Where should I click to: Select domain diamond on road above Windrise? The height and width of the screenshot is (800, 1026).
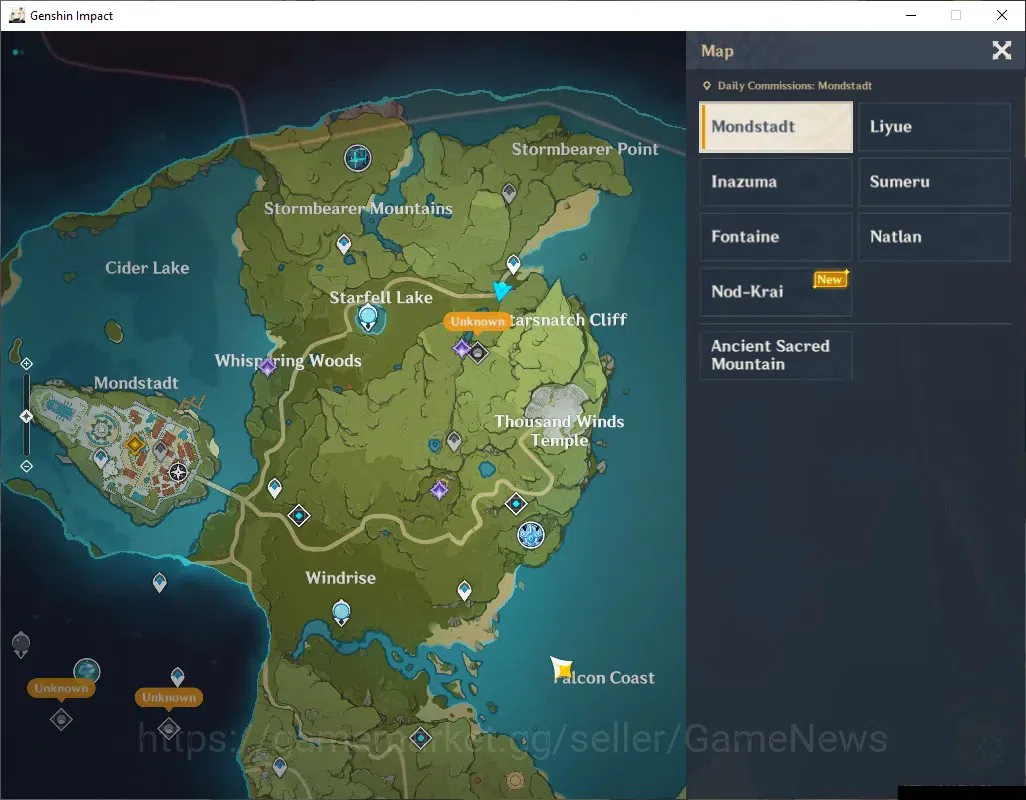(x=299, y=516)
